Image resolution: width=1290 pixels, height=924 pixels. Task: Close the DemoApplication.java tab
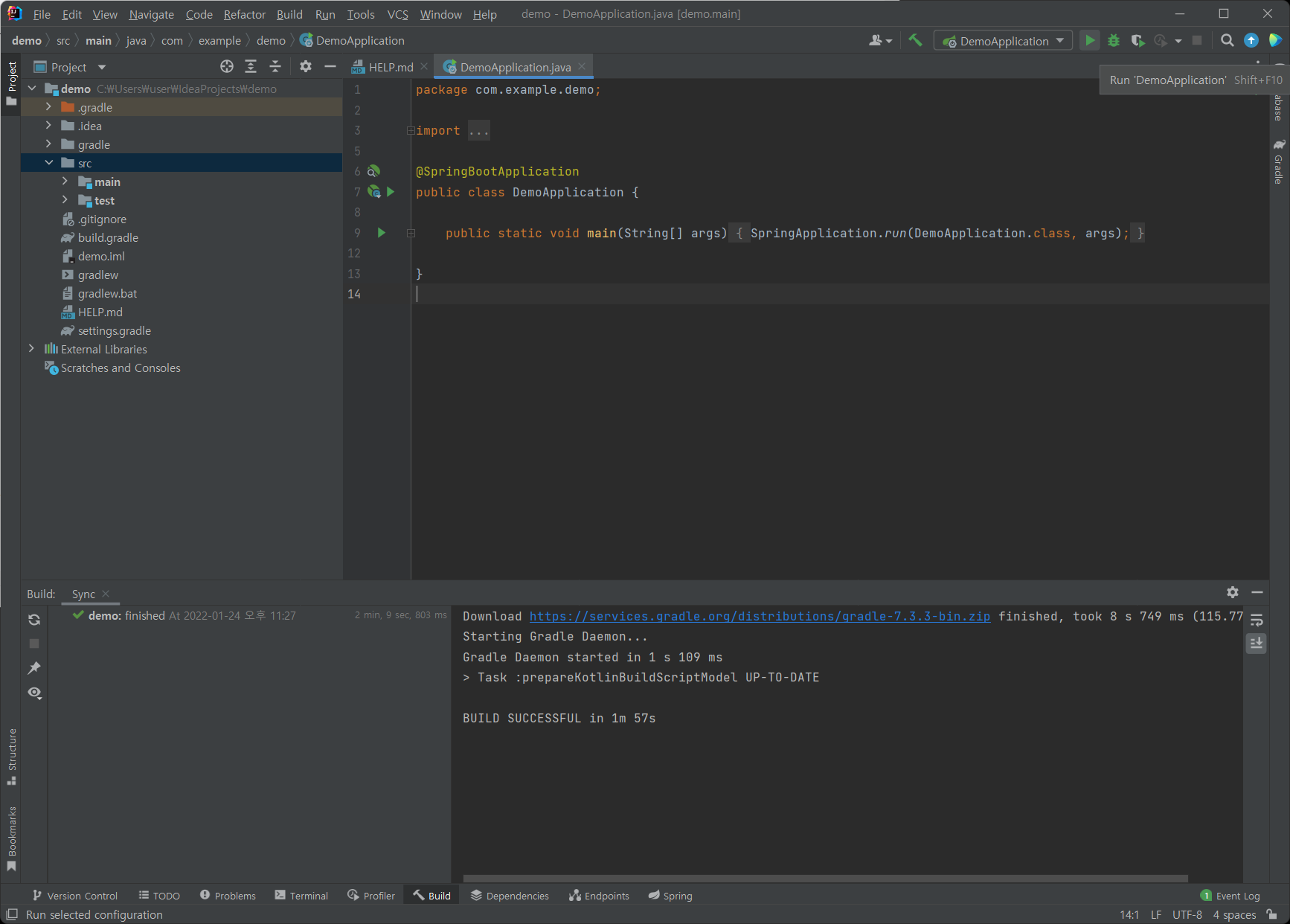click(x=582, y=66)
